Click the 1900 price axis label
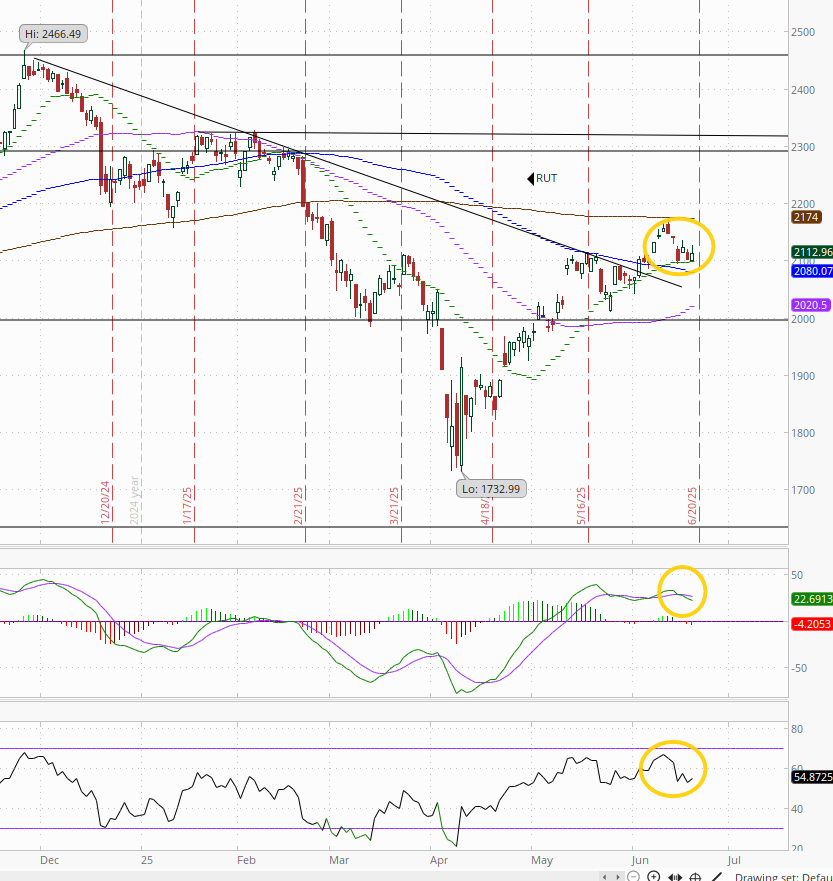Image resolution: width=833 pixels, height=881 pixels. tap(803, 376)
